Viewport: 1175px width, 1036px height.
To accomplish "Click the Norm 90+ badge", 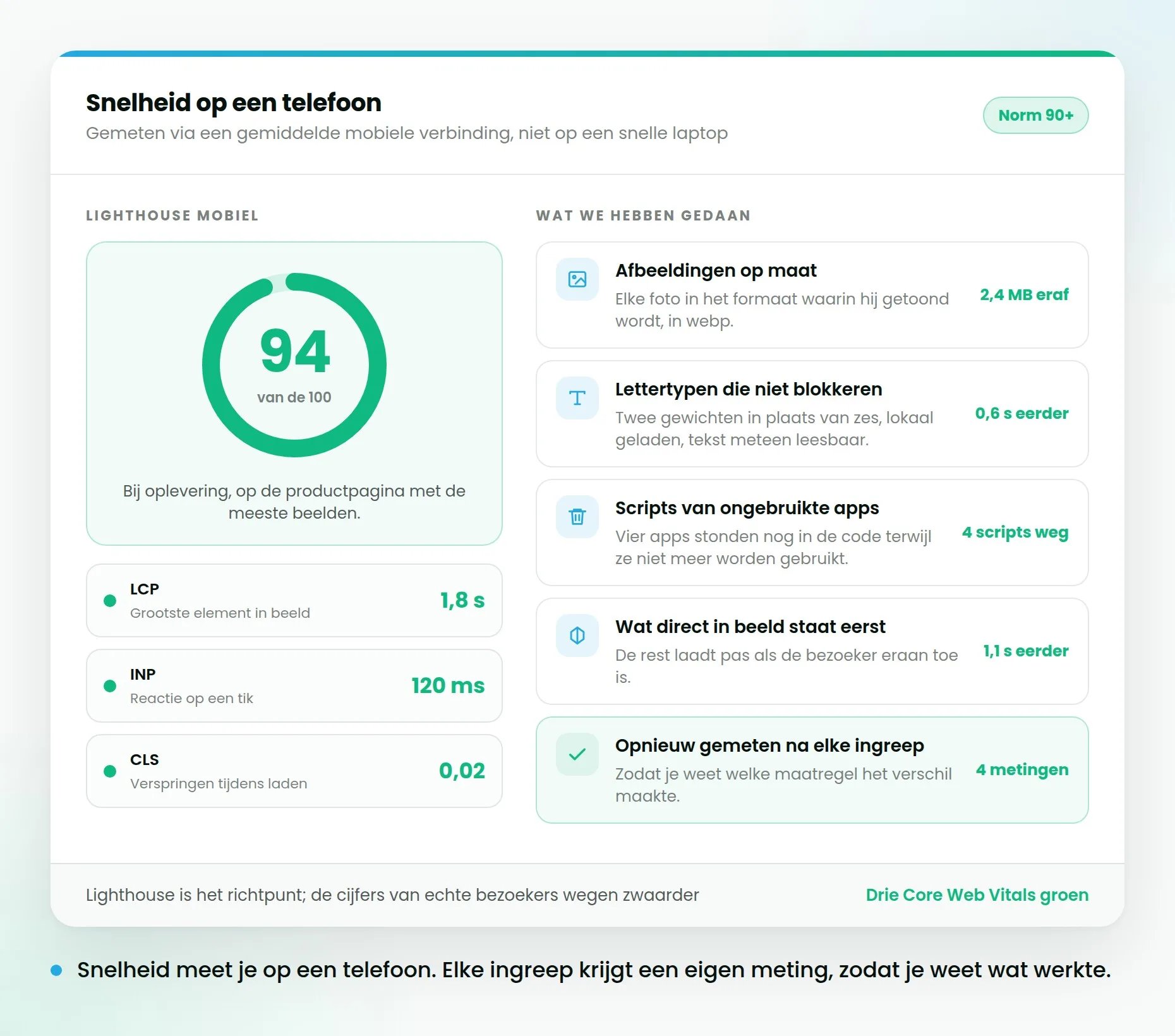I will pyautogui.click(x=1035, y=116).
